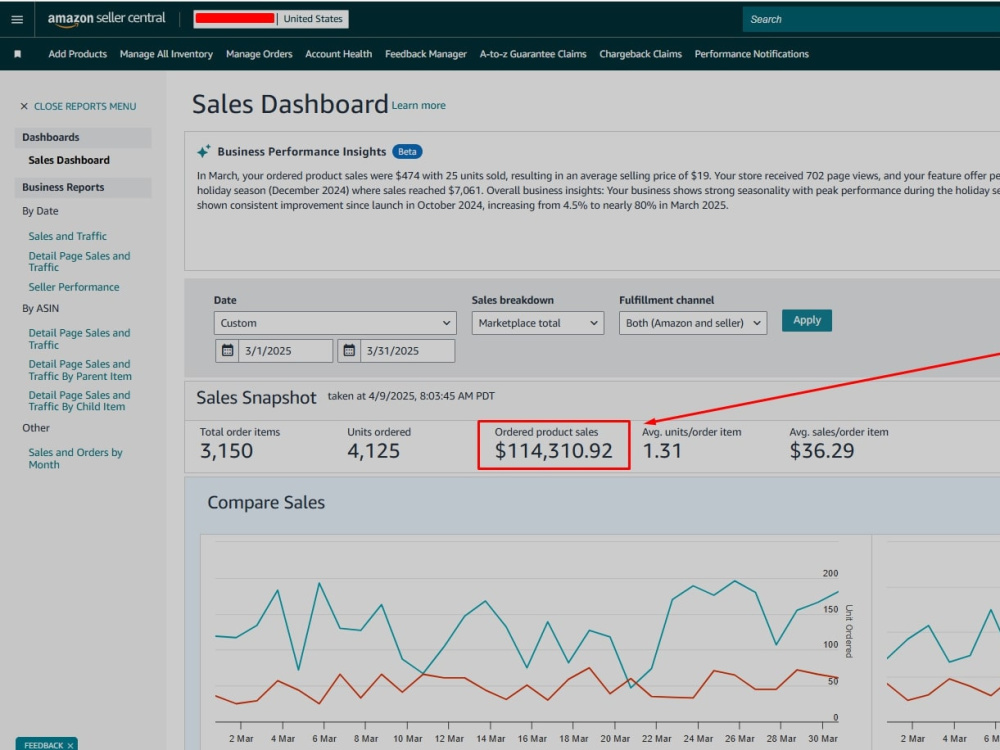1000x750 pixels.
Task: Go to Manage All Inventory
Action: pos(166,54)
